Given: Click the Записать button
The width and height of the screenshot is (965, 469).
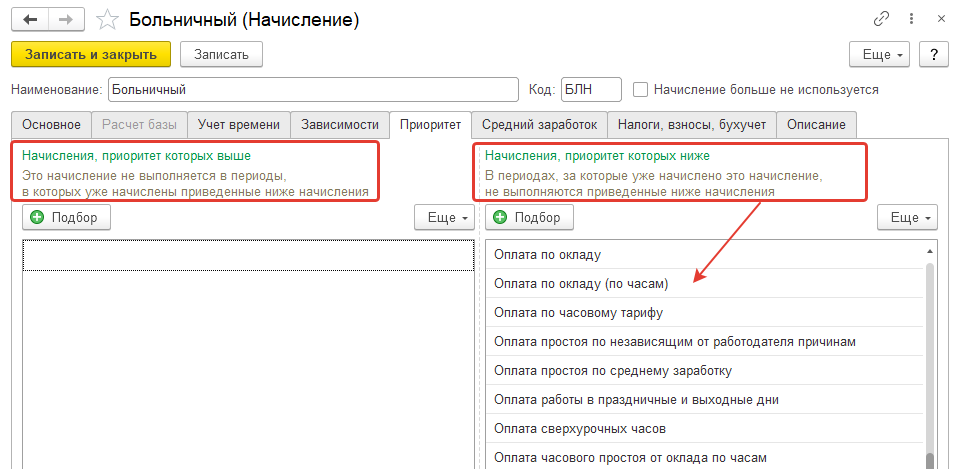Looking at the screenshot, I should click(222, 54).
